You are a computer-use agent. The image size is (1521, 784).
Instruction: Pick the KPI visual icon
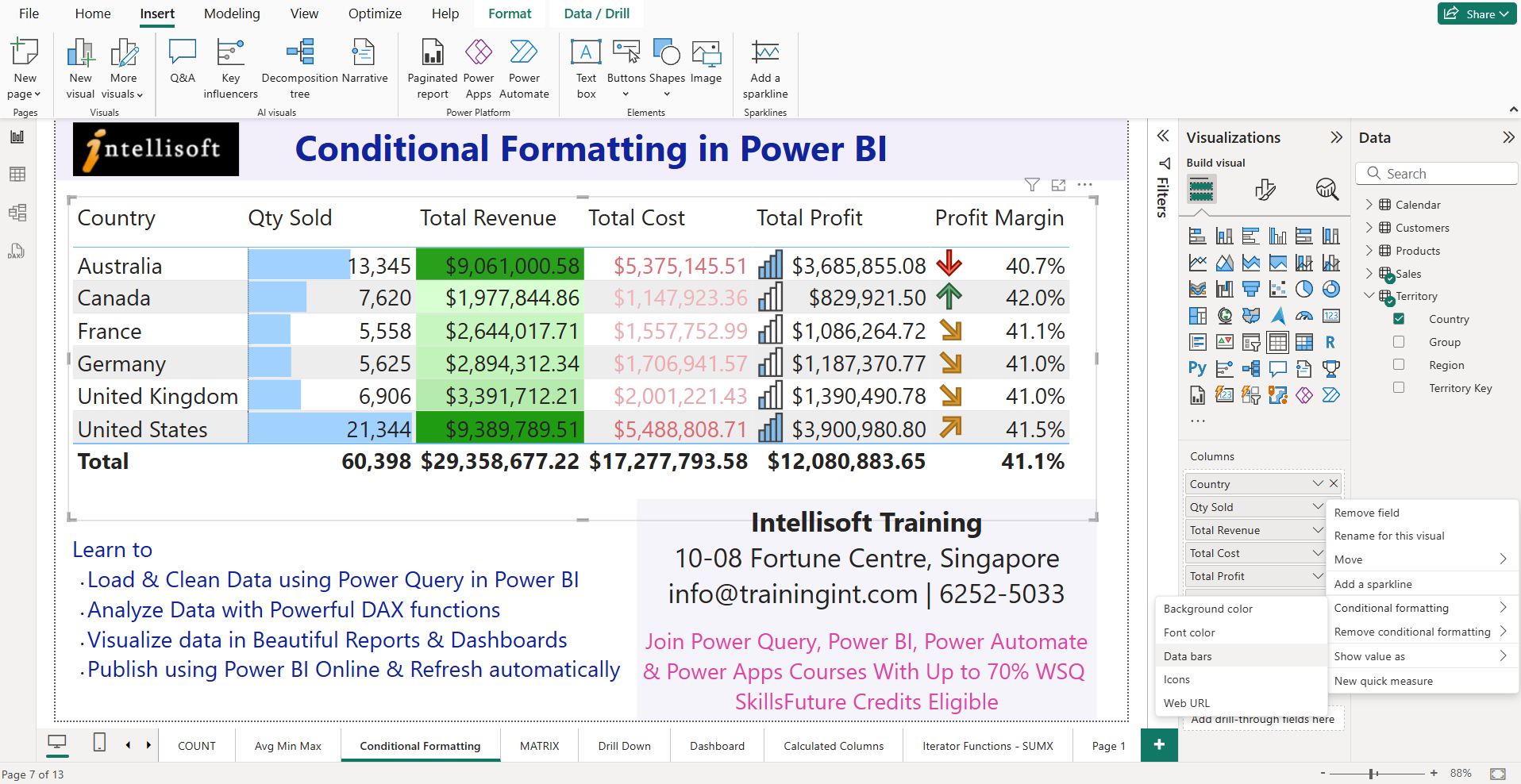1225,342
